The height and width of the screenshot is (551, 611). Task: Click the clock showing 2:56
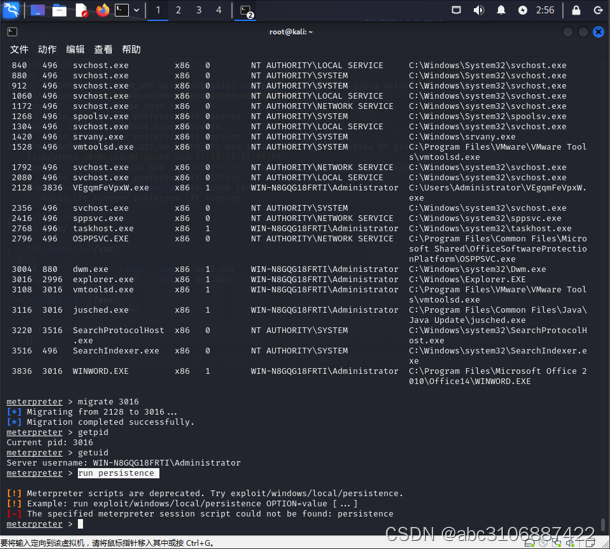(x=545, y=10)
